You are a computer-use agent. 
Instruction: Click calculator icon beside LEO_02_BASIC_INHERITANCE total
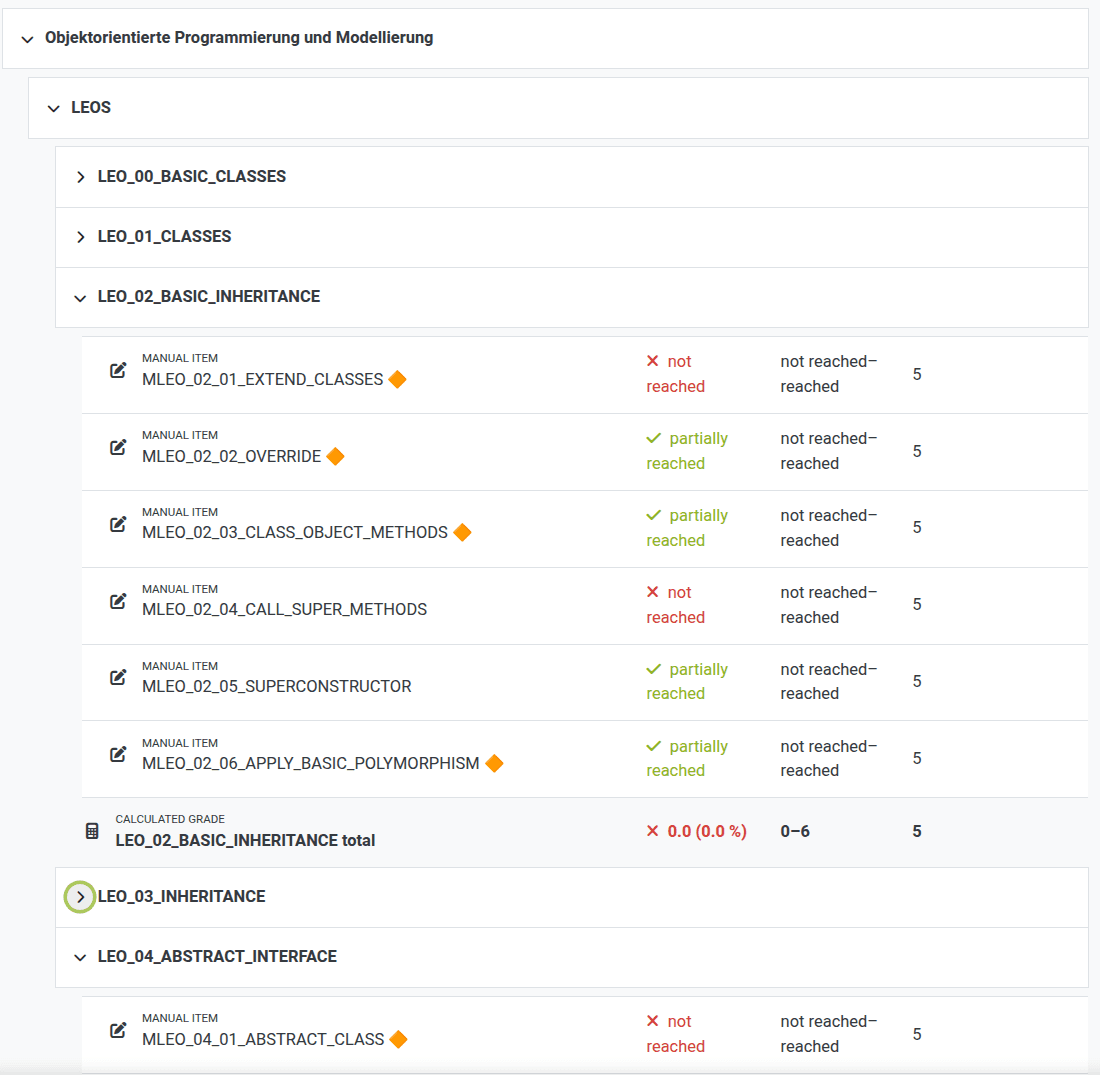click(x=92, y=832)
